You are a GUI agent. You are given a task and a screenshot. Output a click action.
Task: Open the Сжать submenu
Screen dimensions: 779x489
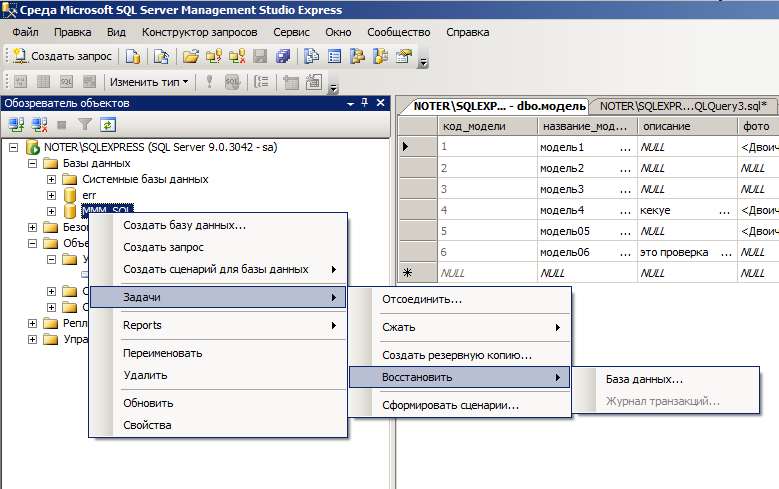coord(460,327)
